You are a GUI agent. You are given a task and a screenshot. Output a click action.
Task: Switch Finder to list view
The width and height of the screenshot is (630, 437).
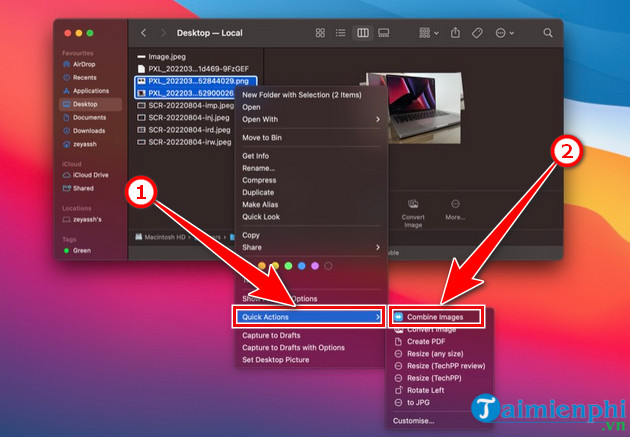click(x=341, y=33)
